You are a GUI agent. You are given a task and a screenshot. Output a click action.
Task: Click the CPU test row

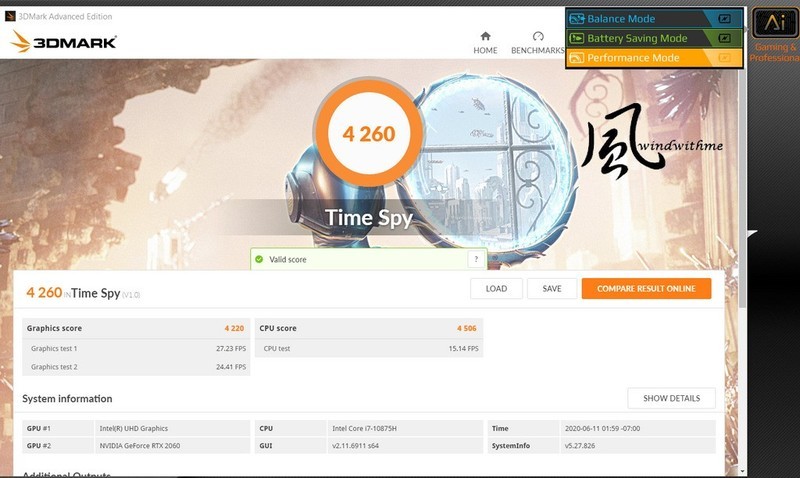click(369, 348)
